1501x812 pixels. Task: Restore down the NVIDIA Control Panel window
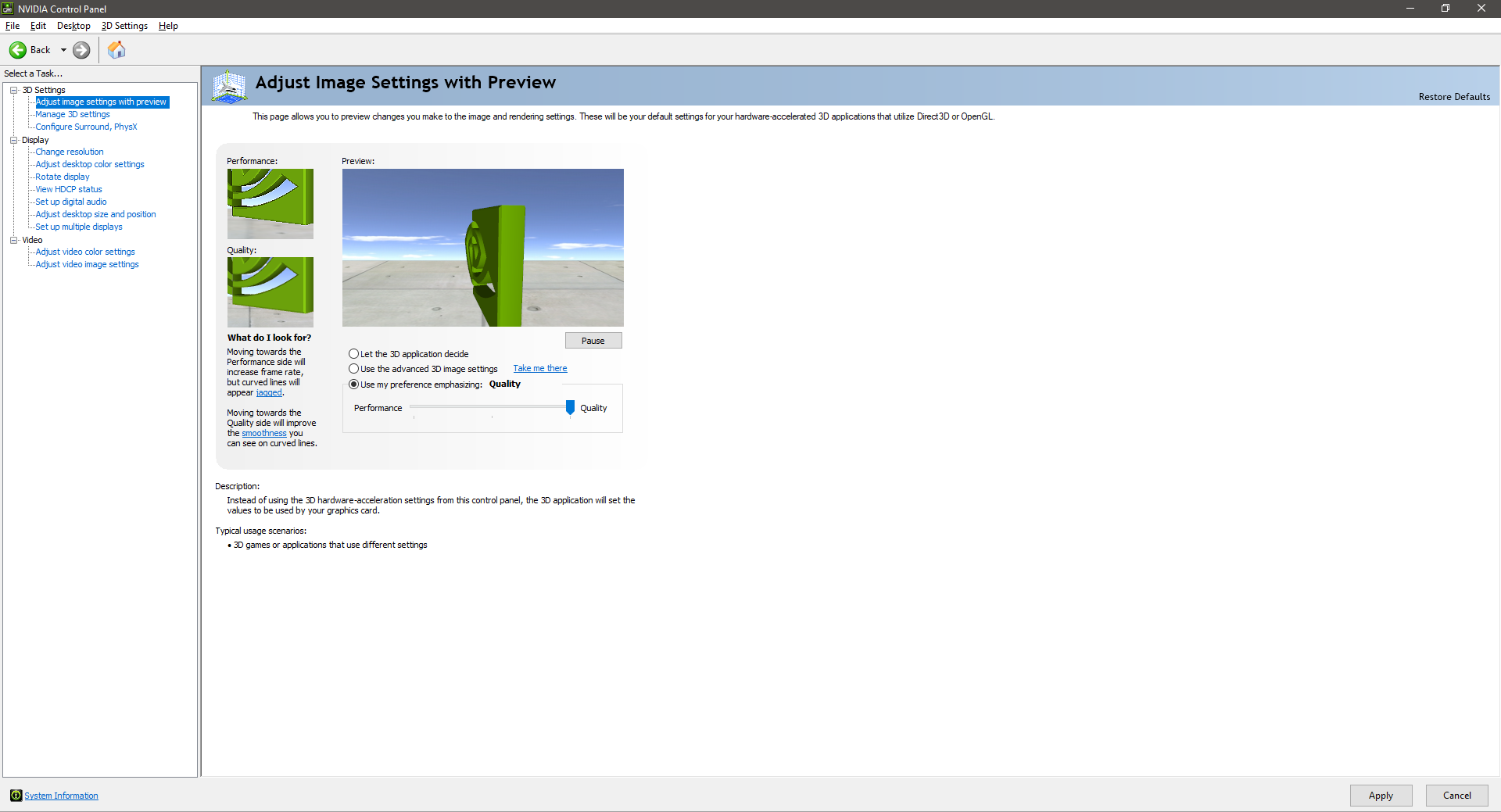point(1445,8)
